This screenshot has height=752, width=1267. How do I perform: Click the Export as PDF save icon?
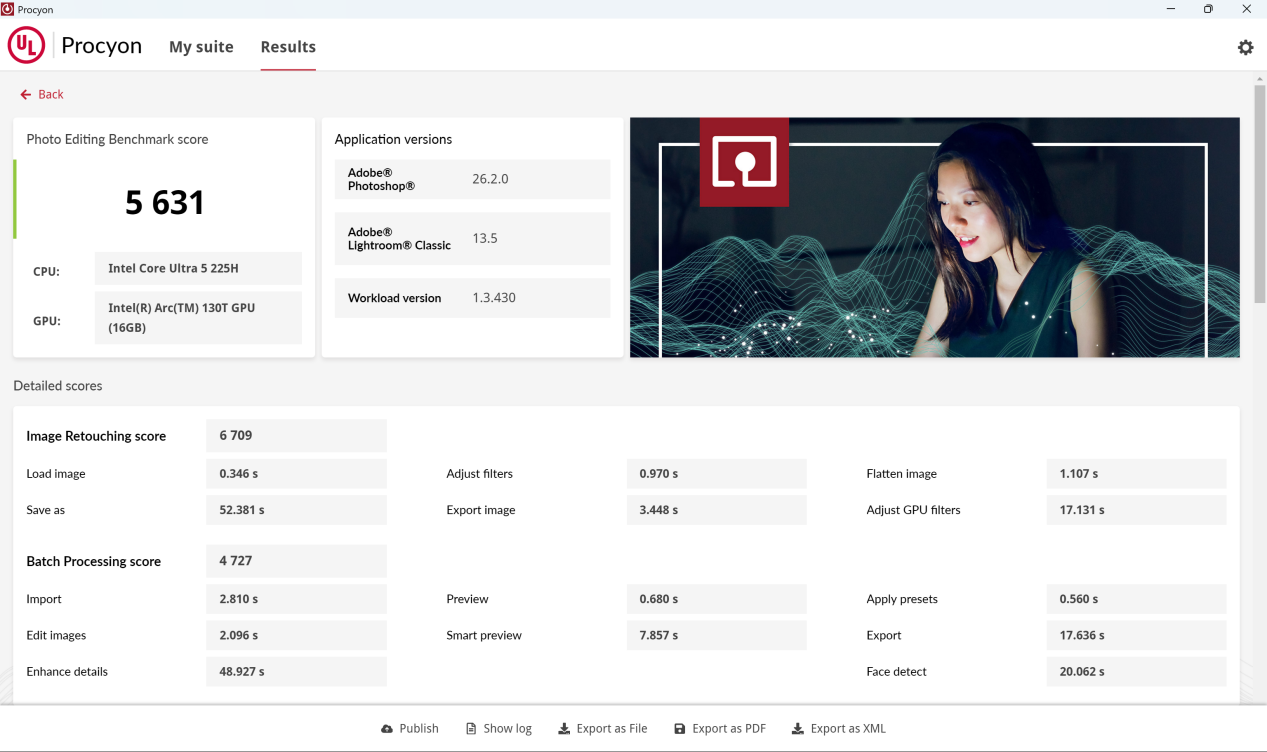coord(680,729)
